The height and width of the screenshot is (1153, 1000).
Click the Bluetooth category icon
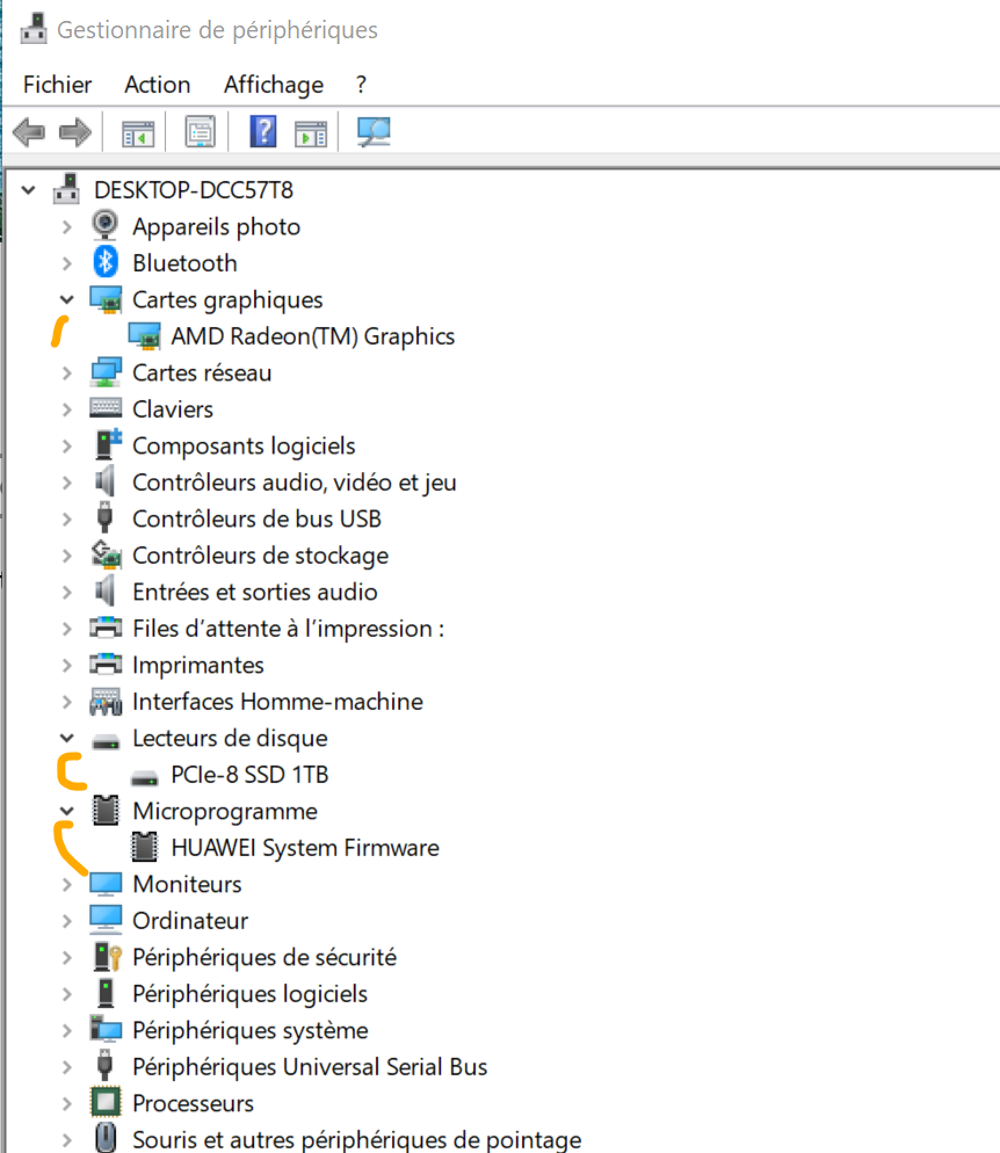click(106, 263)
